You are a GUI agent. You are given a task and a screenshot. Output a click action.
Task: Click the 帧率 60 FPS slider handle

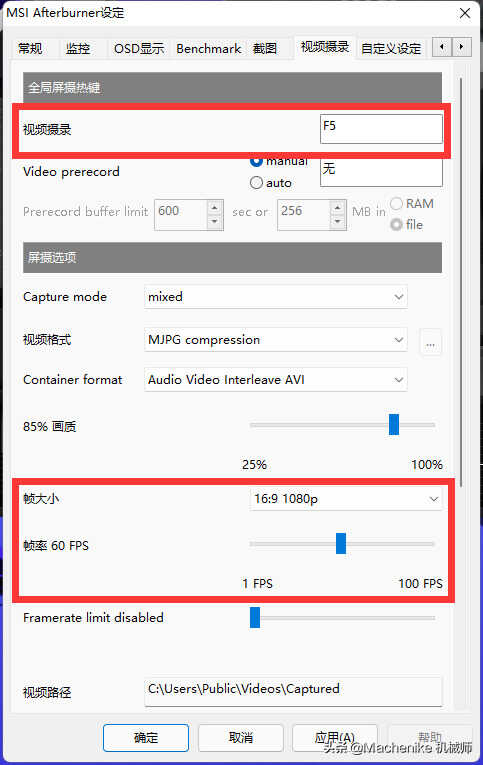click(x=341, y=544)
